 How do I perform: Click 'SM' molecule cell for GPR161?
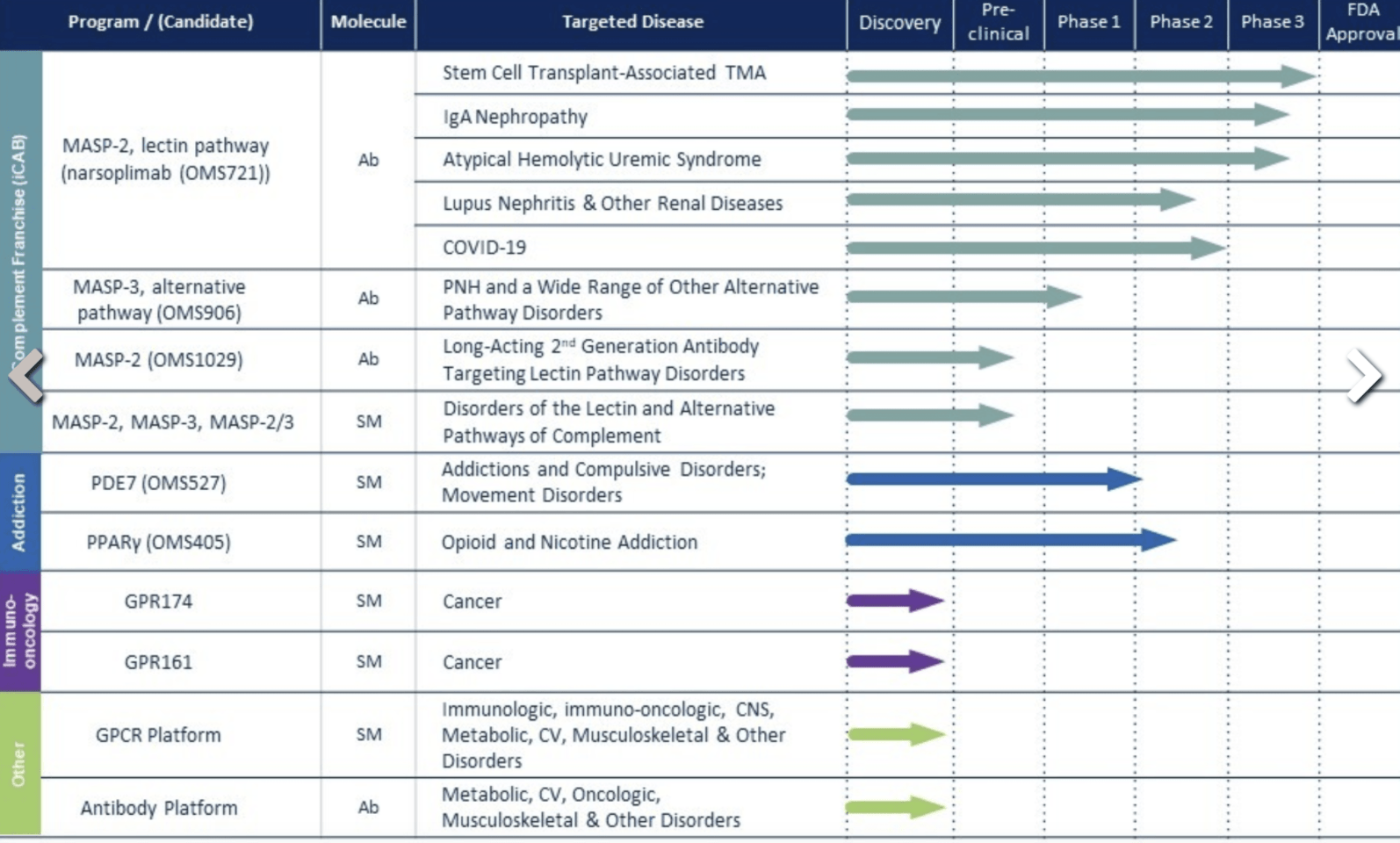pyautogui.click(x=369, y=661)
